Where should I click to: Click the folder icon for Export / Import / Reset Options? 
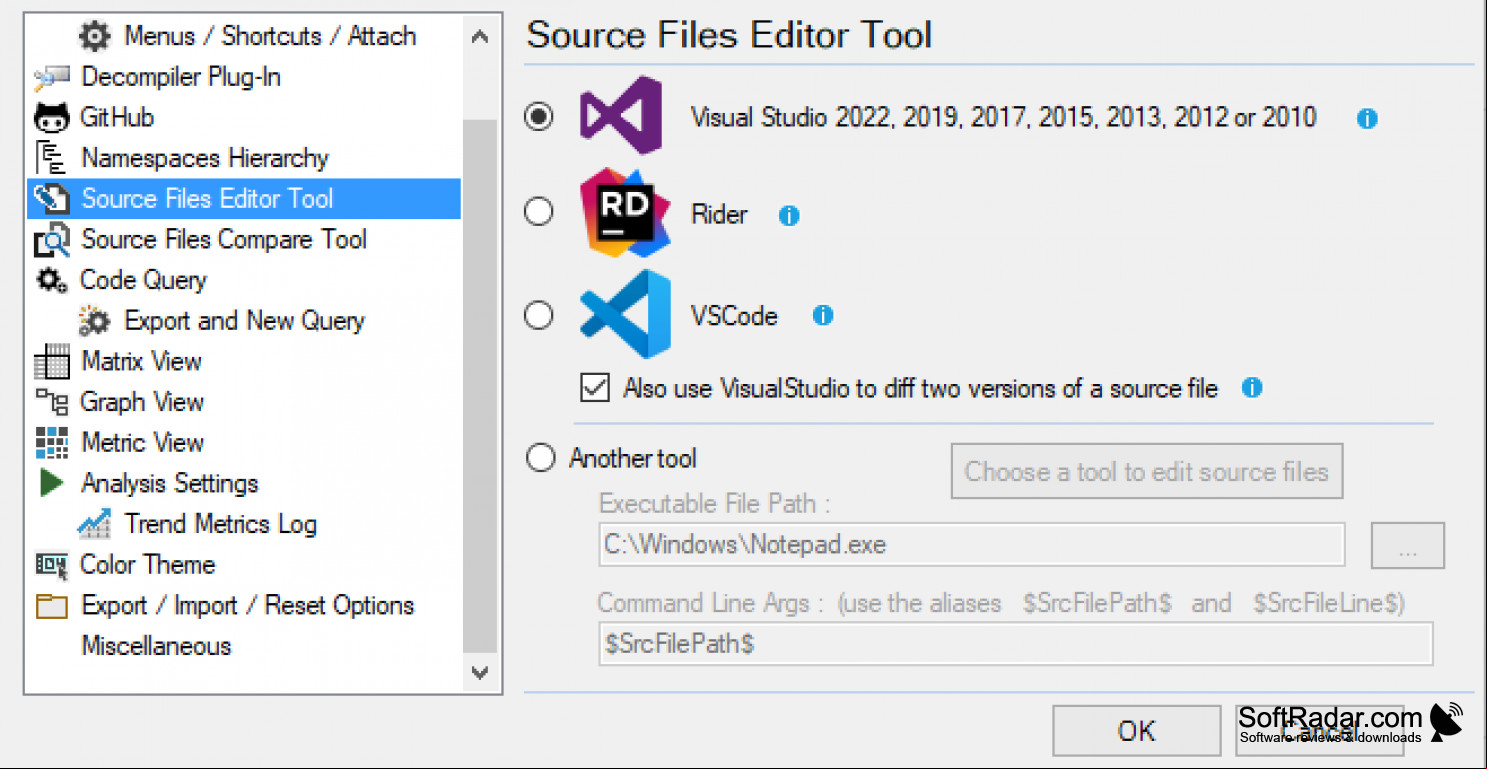51,606
